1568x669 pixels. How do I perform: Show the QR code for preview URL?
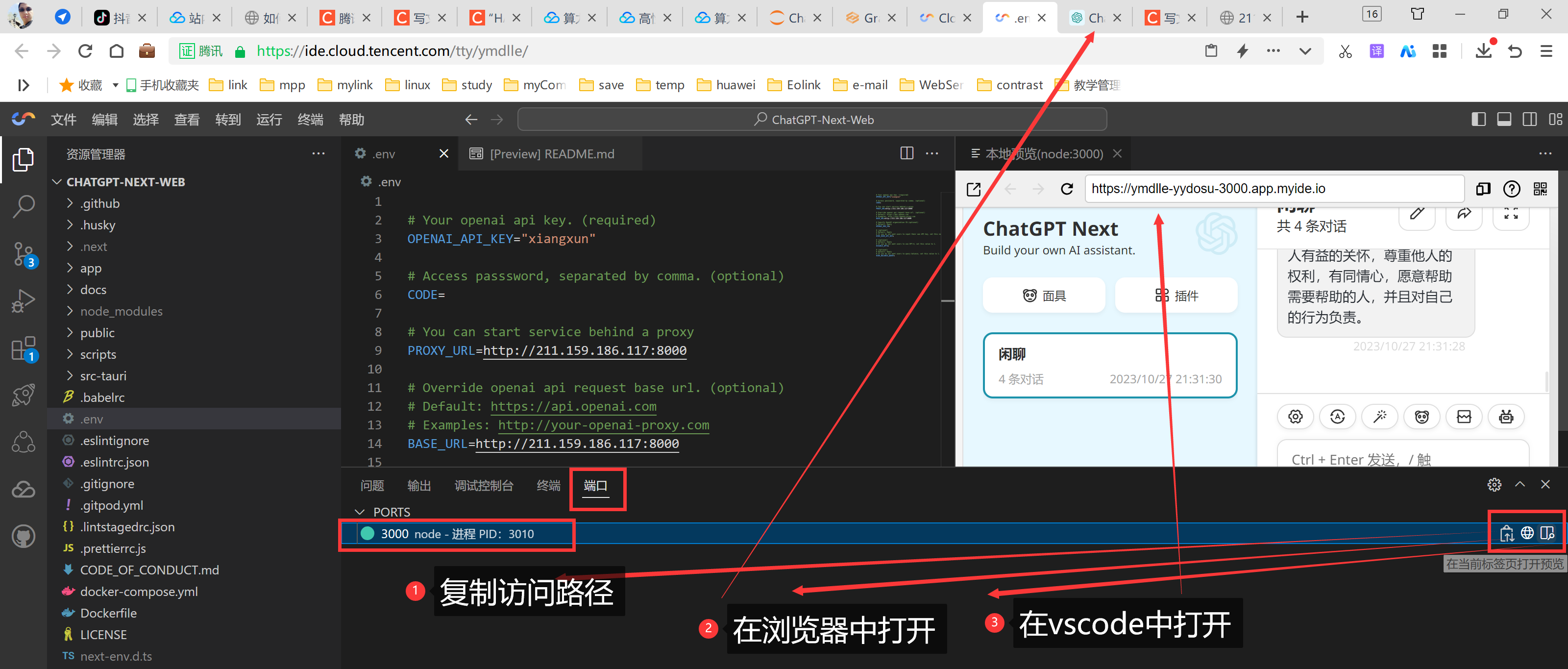pos(1540,189)
